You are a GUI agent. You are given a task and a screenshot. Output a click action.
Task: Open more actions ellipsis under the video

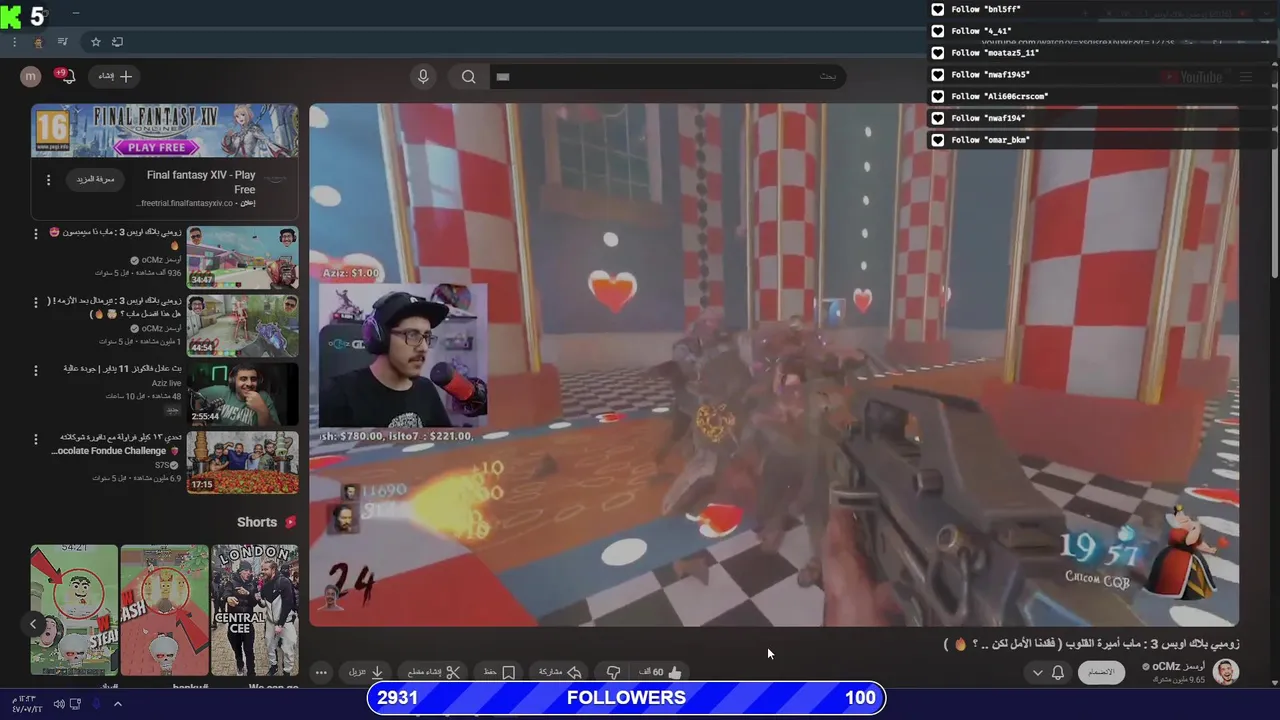[x=321, y=672]
